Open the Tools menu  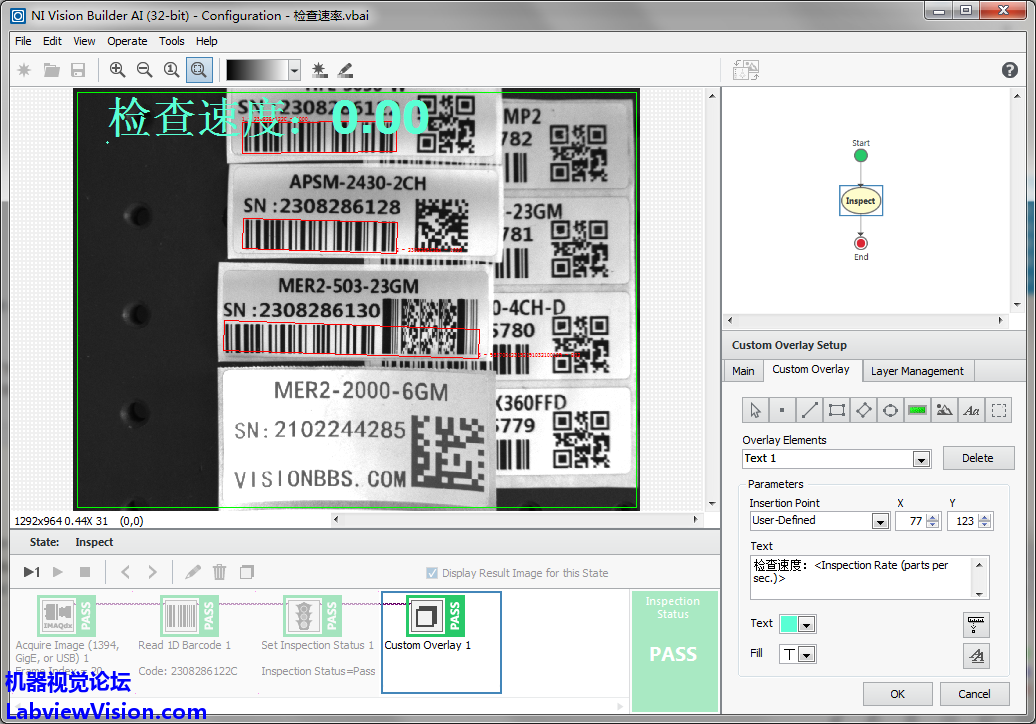point(172,41)
